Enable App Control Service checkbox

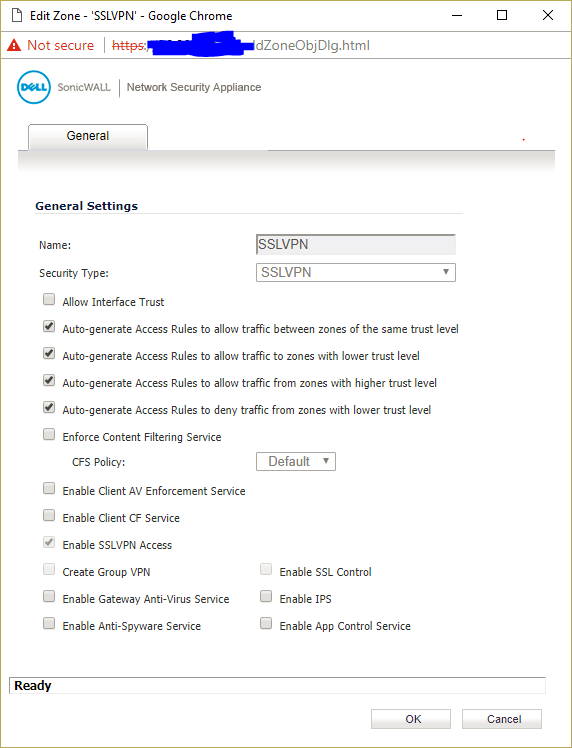[x=266, y=623]
